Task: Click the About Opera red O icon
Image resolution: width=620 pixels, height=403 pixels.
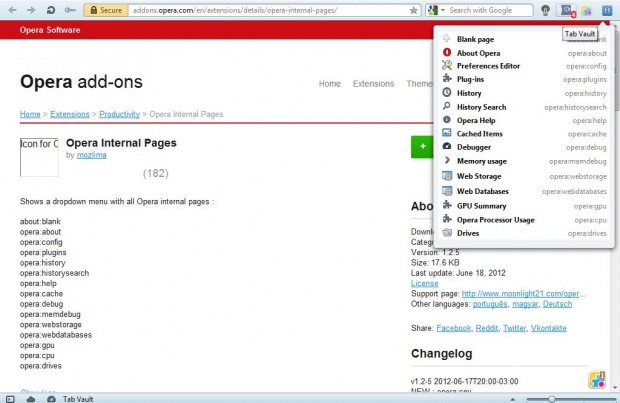Action: pos(447,52)
